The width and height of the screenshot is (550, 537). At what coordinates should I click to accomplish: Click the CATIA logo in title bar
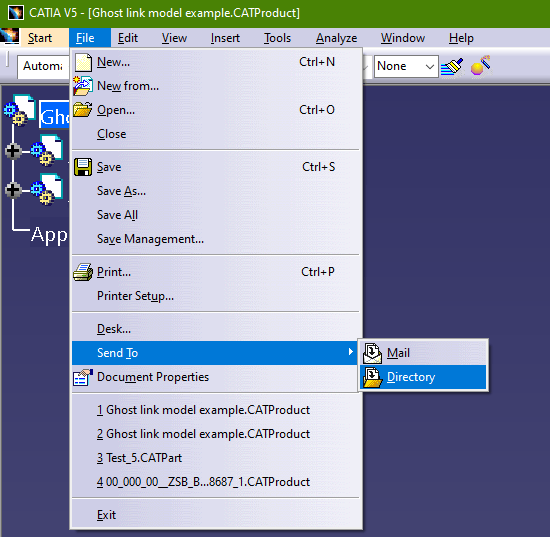15,13
